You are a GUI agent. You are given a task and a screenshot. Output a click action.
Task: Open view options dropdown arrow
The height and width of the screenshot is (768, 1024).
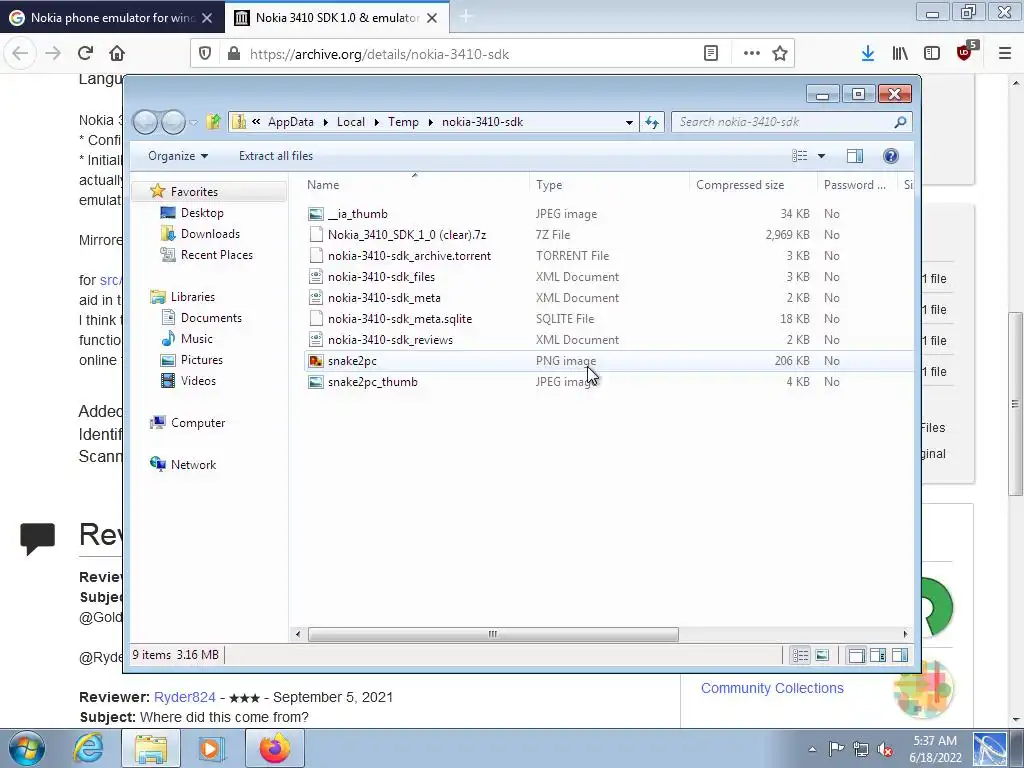(x=822, y=155)
